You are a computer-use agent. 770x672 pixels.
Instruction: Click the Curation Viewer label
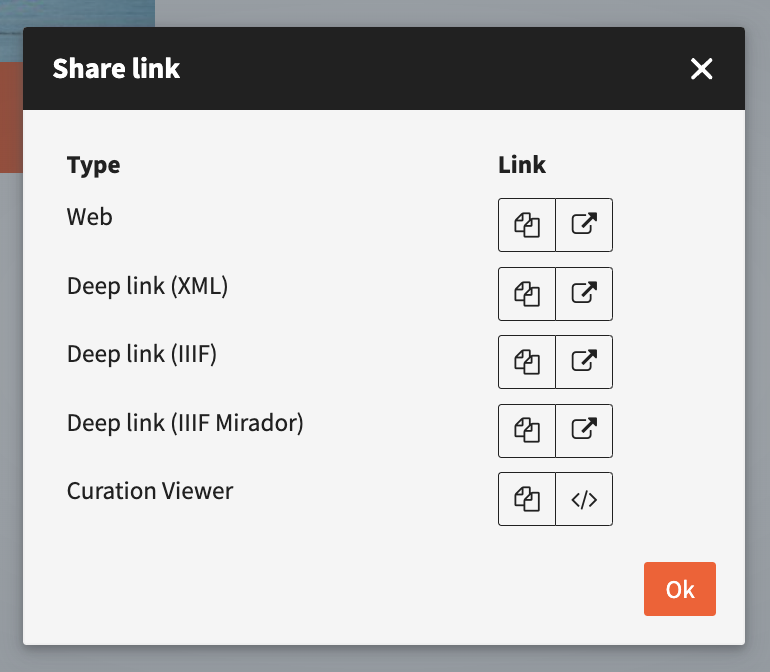click(x=150, y=491)
